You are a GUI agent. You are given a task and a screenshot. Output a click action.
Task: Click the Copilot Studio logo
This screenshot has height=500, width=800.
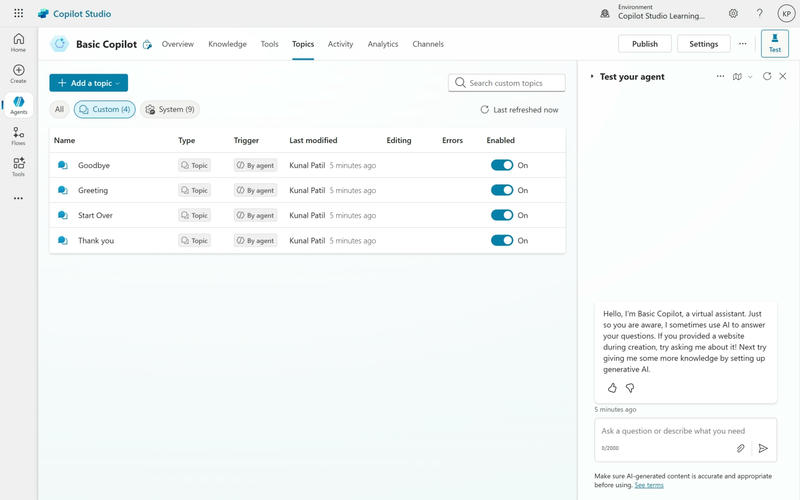coord(43,14)
